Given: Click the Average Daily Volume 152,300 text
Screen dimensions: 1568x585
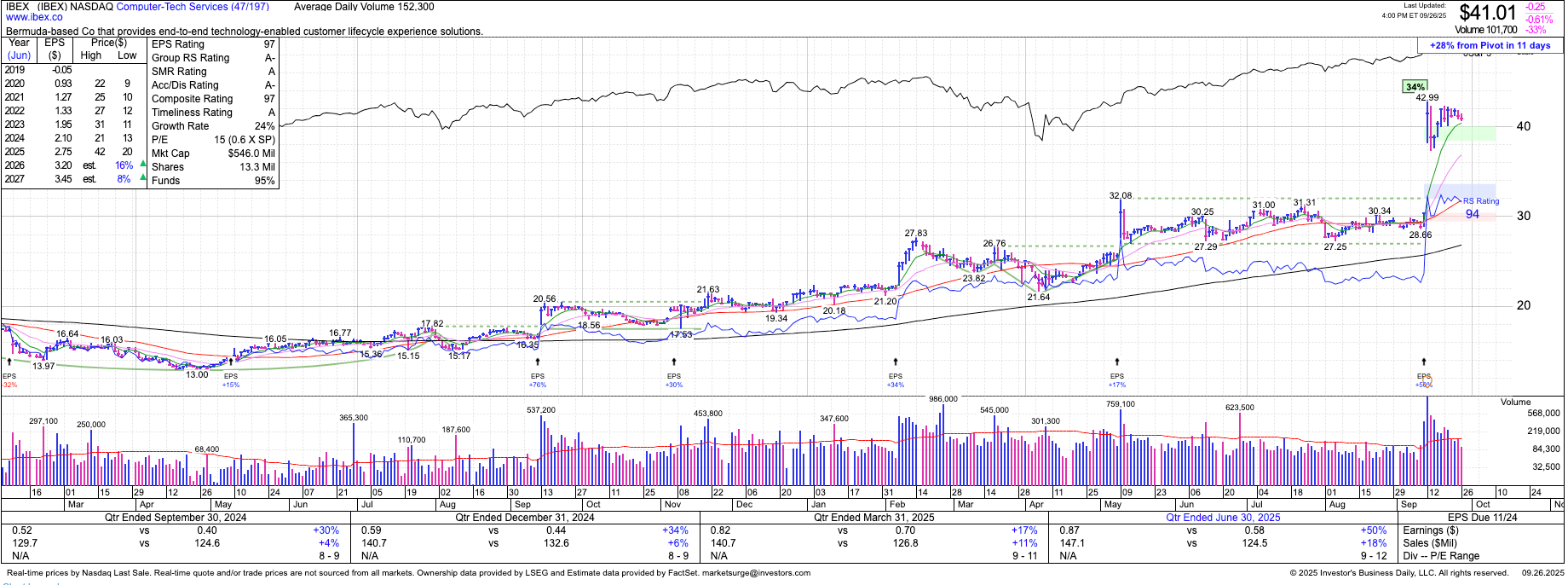Looking at the screenshot, I should [364, 7].
